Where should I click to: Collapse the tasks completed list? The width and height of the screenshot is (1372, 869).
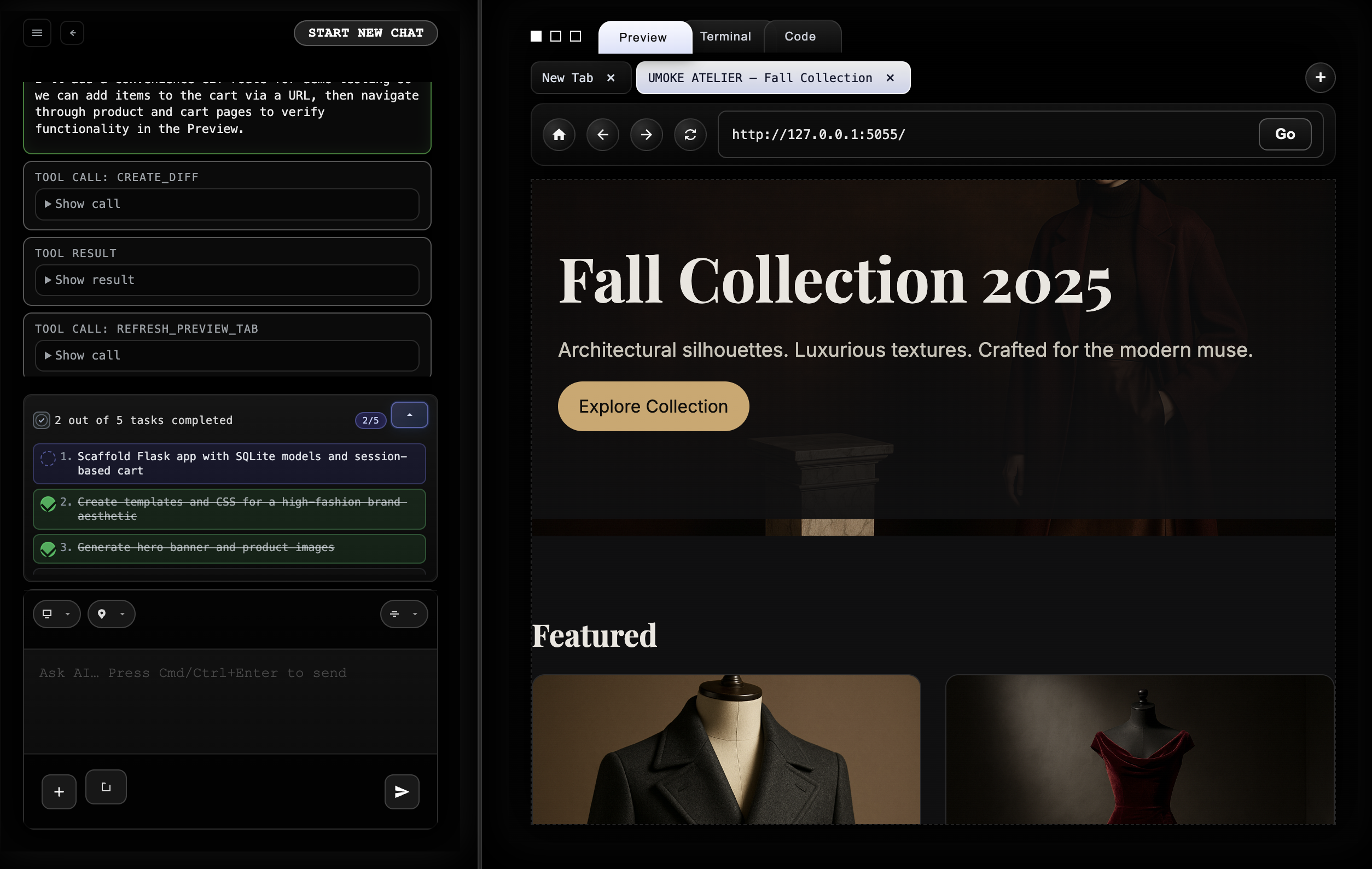point(409,415)
